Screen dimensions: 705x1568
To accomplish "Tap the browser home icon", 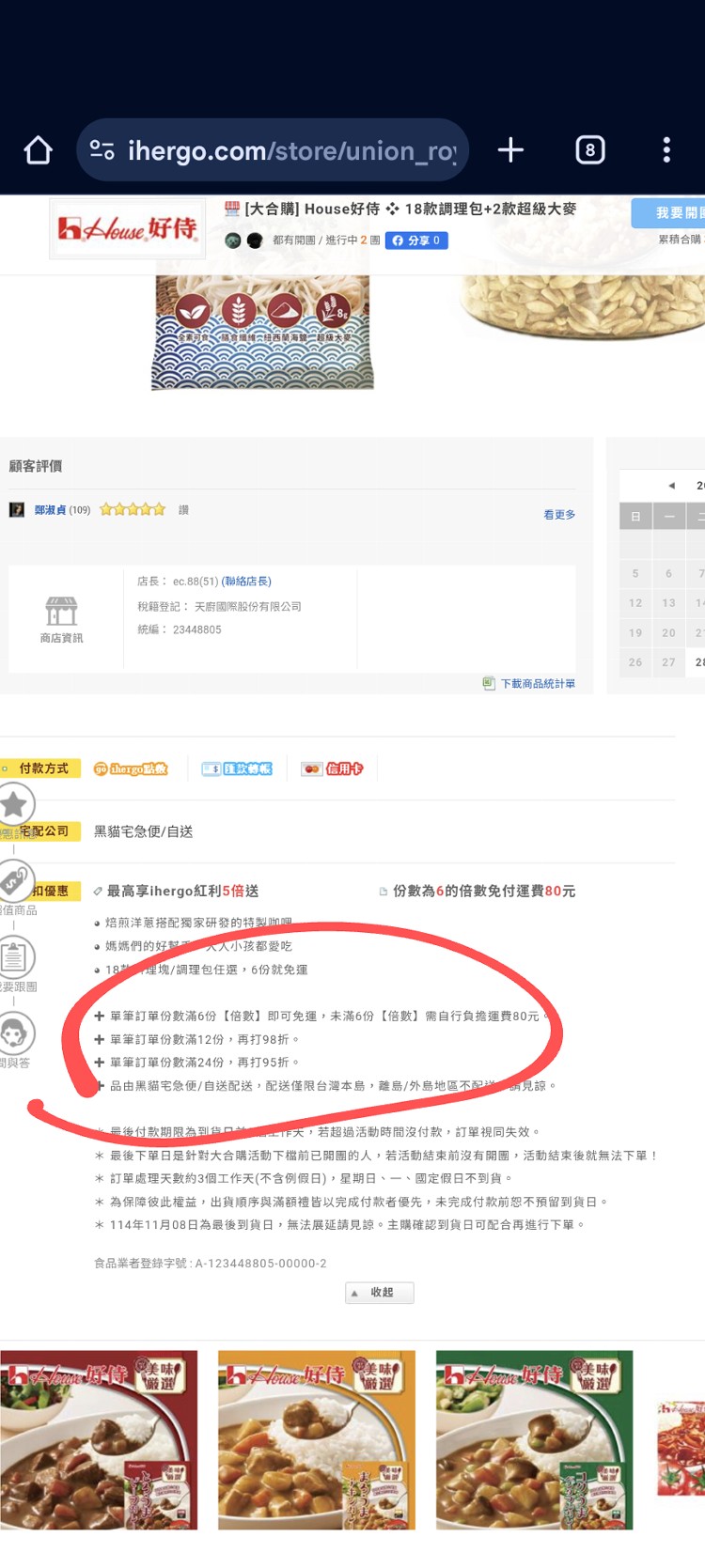I will click(38, 150).
